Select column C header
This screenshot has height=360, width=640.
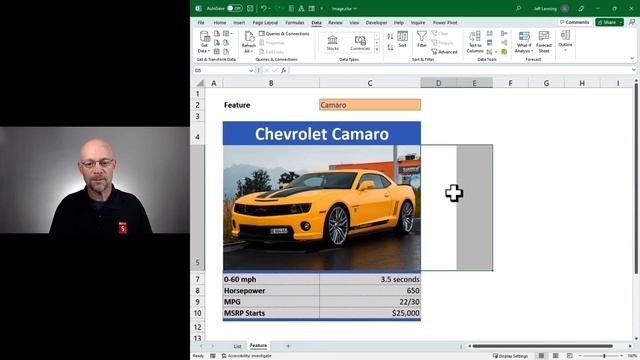(x=370, y=83)
